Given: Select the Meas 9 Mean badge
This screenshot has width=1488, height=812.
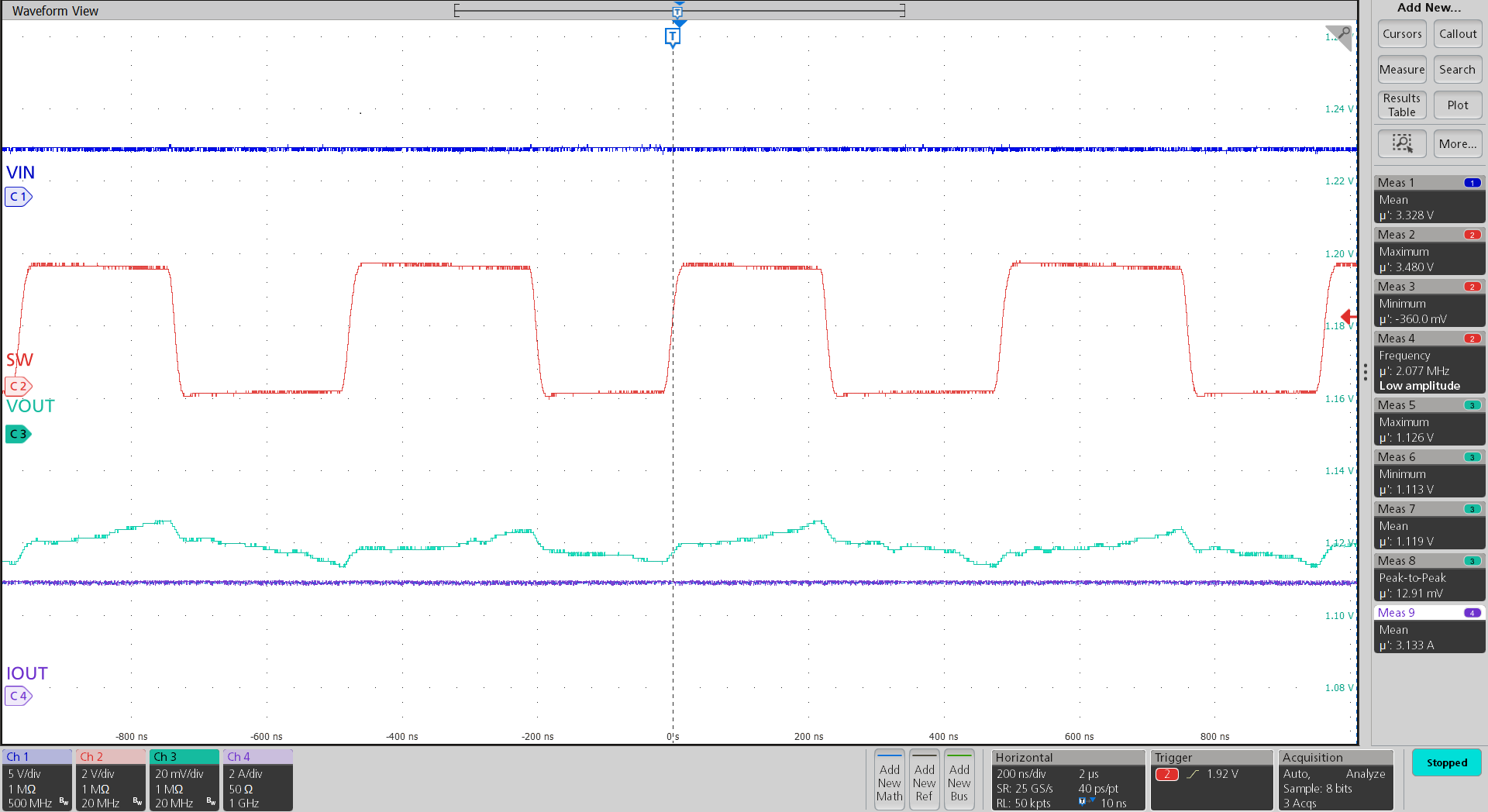Looking at the screenshot, I should (1429, 629).
